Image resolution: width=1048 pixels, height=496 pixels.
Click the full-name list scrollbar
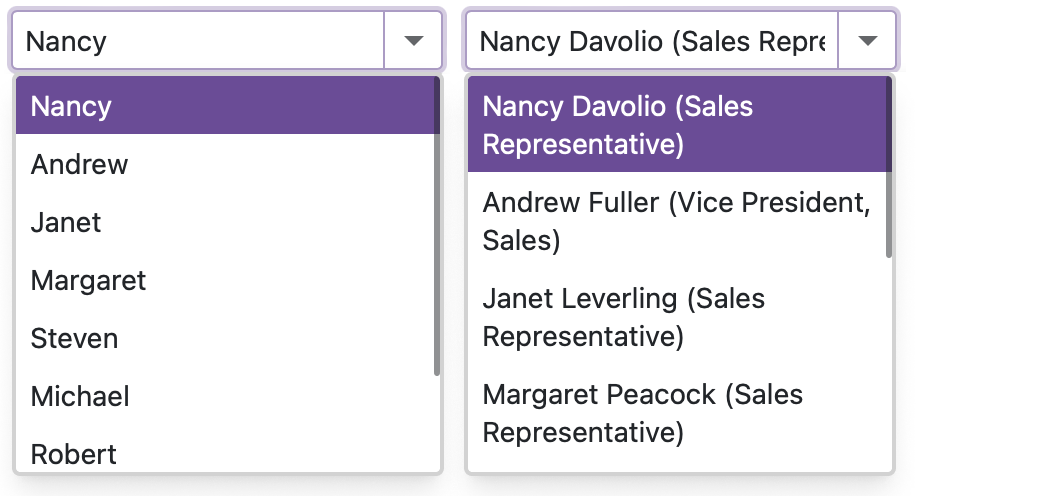(x=889, y=168)
